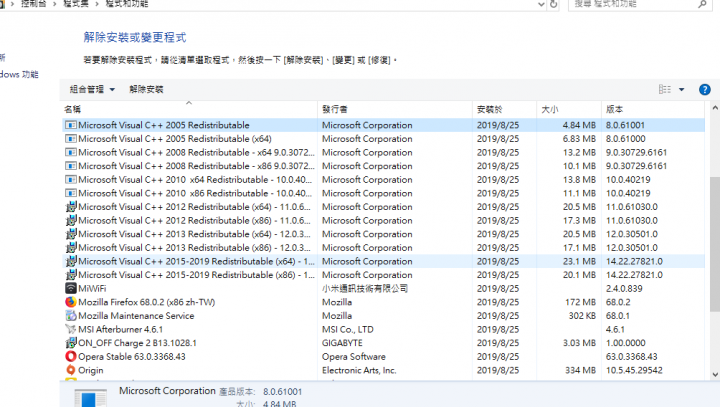The image size is (720, 407).
Task: Click the GIGABYTE publisher cell
Action: (x=342, y=343)
